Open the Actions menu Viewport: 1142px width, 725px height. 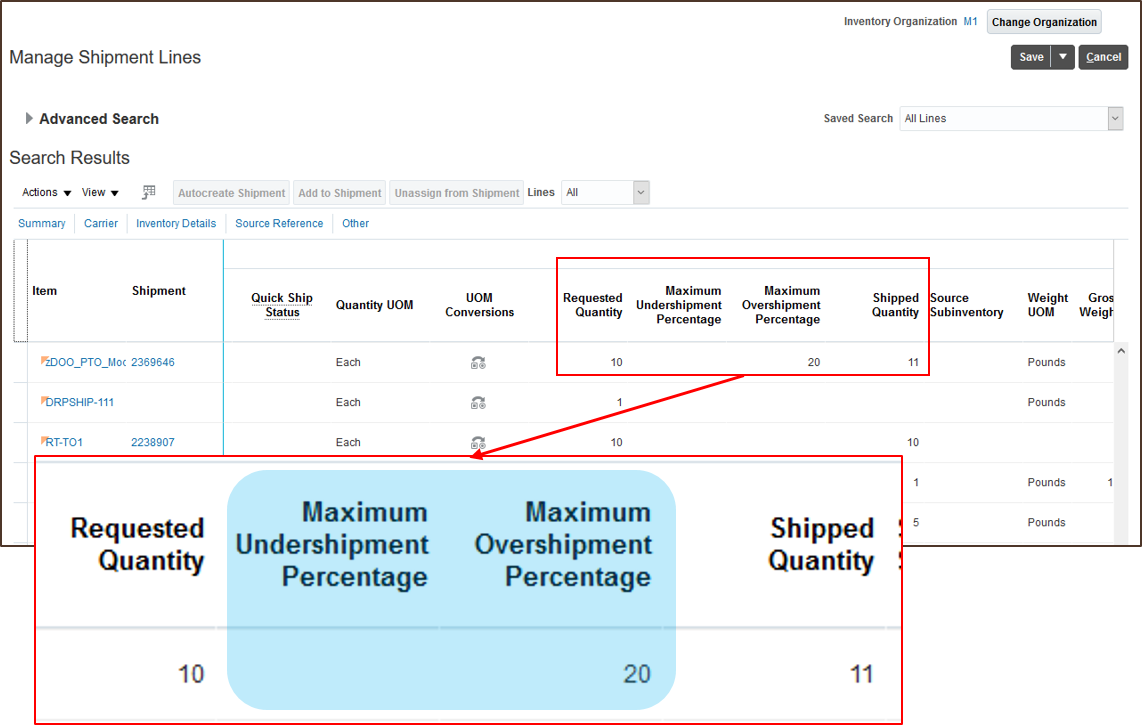coord(47,192)
